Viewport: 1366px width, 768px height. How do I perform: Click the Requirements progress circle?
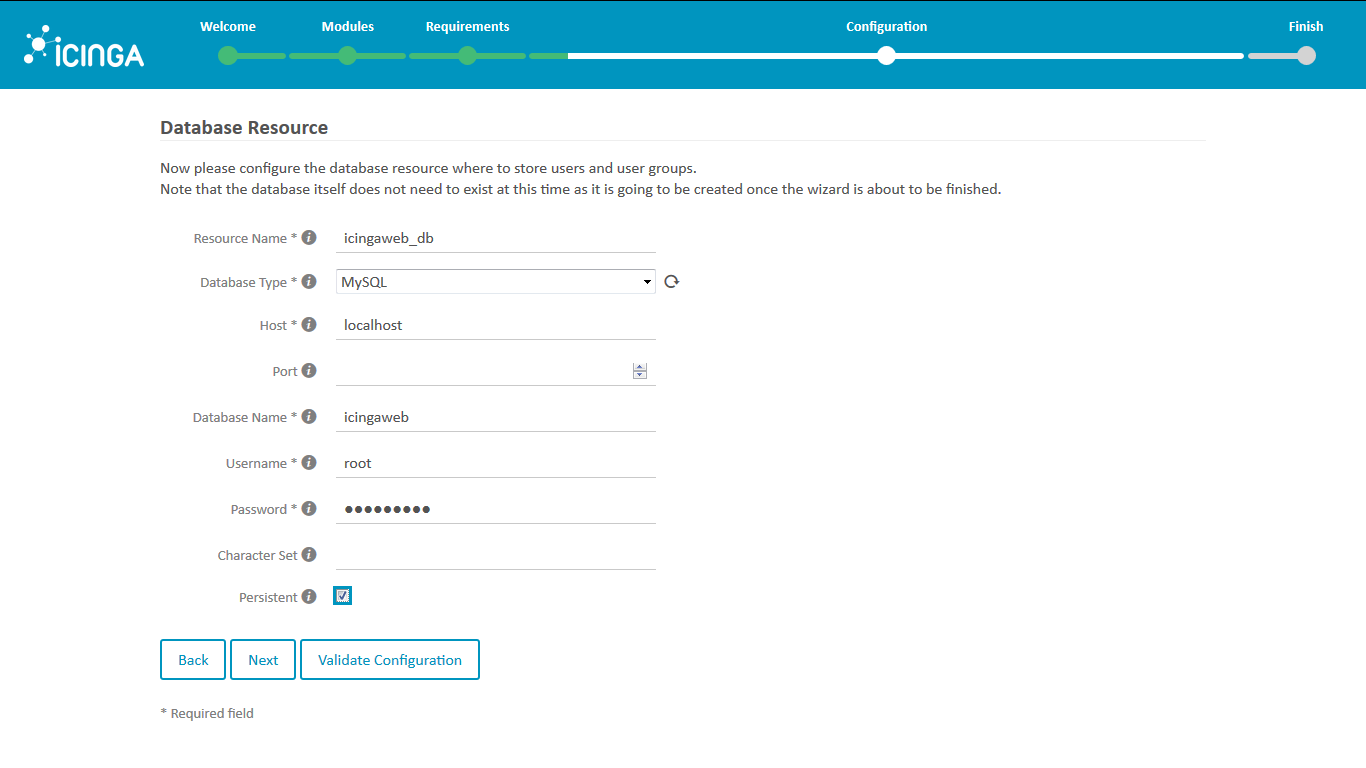(x=468, y=56)
